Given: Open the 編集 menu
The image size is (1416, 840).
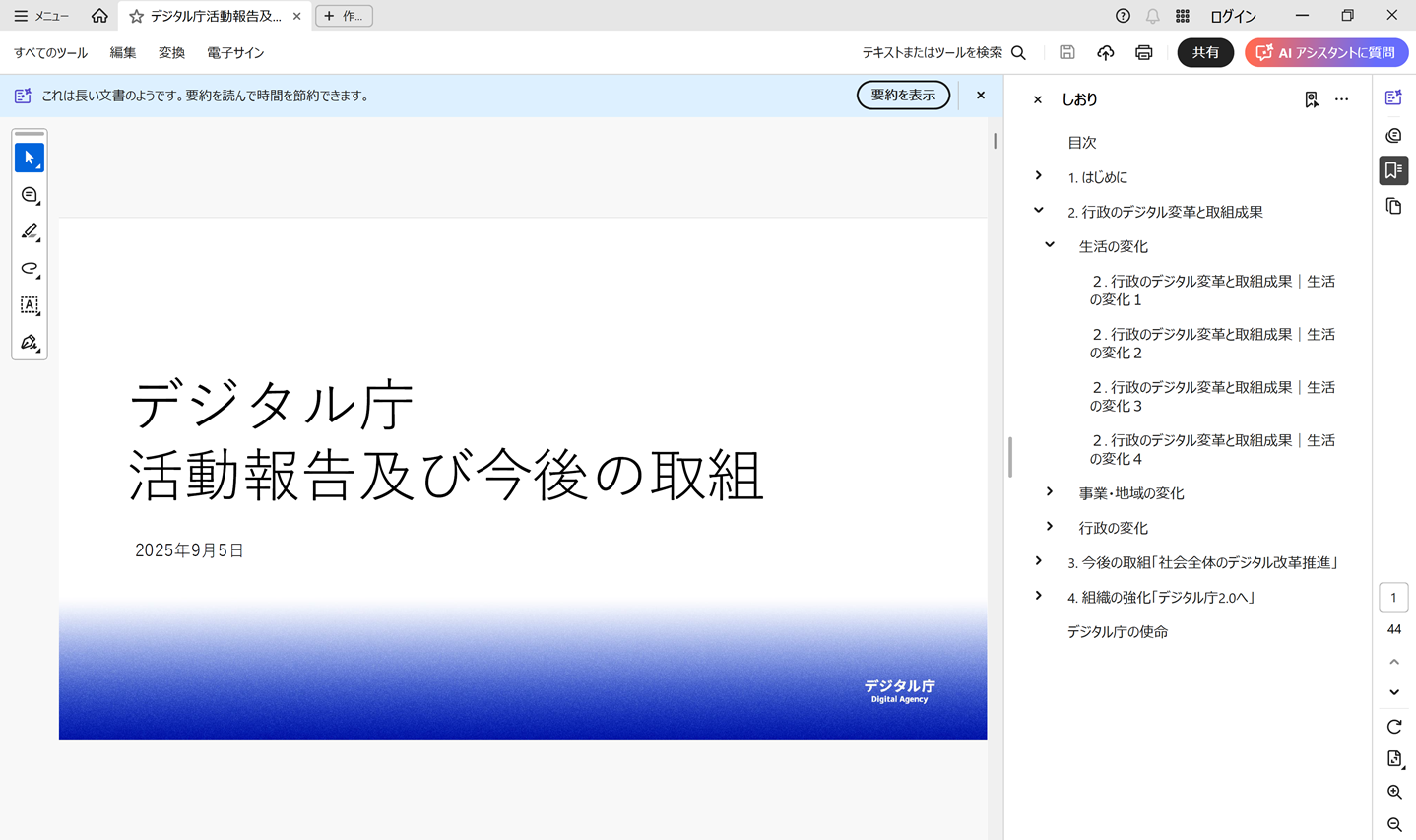Looking at the screenshot, I should (x=123, y=53).
